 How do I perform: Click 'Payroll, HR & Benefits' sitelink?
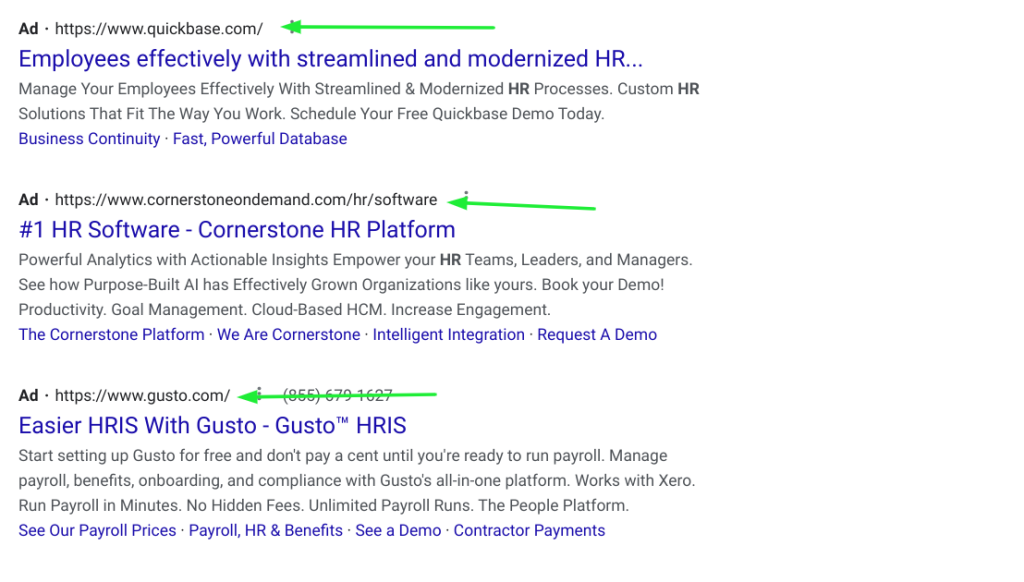point(265,531)
